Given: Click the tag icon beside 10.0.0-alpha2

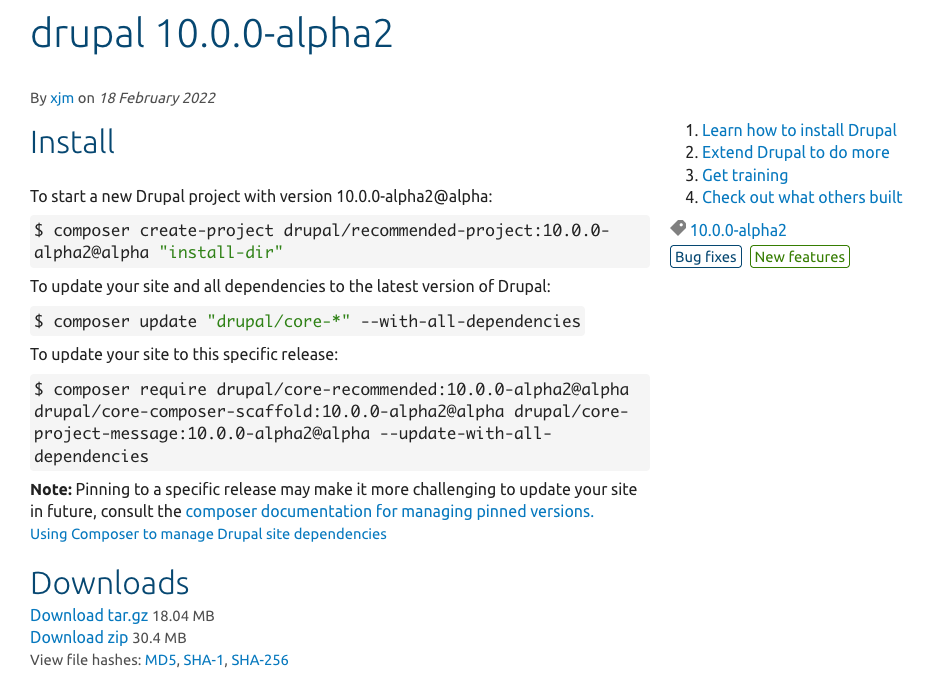Looking at the screenshot, I should pyautogui.click(x=678, y=228).
